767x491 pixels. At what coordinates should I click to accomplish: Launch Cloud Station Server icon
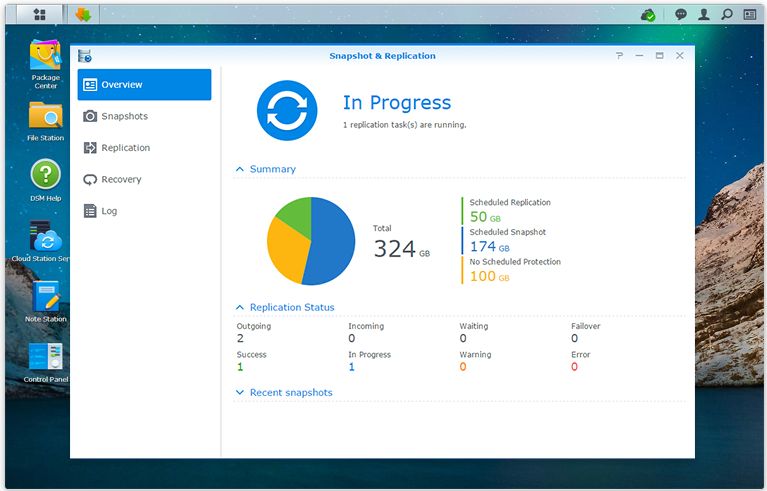[x=45, y=238]
